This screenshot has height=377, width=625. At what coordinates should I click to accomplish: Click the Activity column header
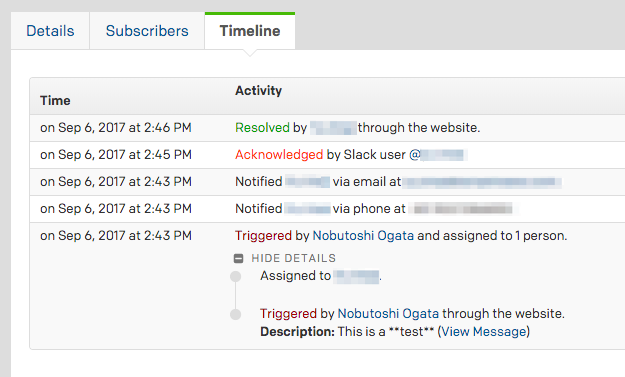pos(258,91)
